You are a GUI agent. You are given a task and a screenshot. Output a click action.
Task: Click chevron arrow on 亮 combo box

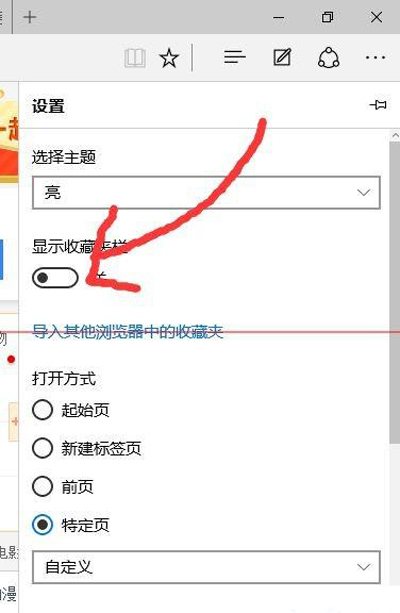pyautogui.click(x=364, y=193)
